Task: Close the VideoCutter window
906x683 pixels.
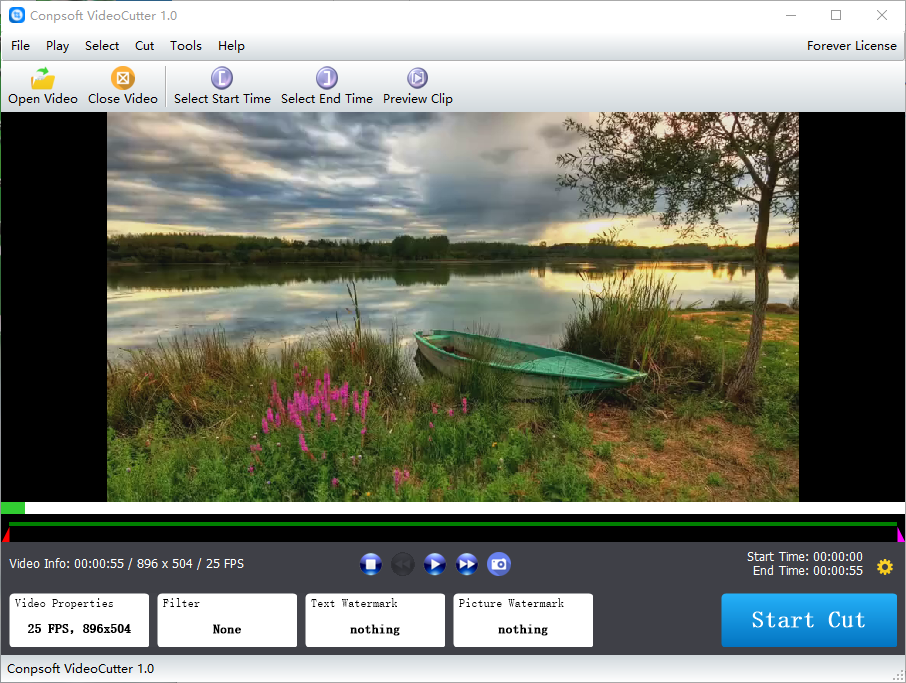Action: (x=882, y=16)
